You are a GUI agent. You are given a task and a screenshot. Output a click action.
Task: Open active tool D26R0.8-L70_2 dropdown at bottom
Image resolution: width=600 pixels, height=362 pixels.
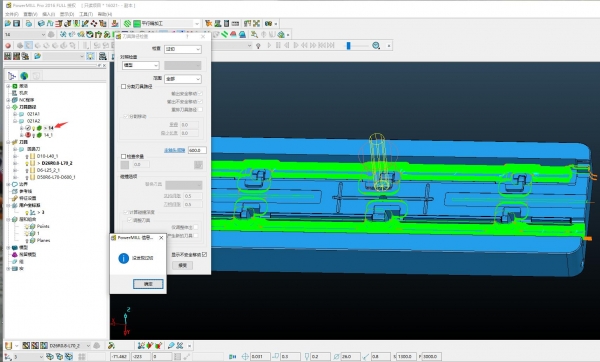pyautogui.click(x=69, y=346)
